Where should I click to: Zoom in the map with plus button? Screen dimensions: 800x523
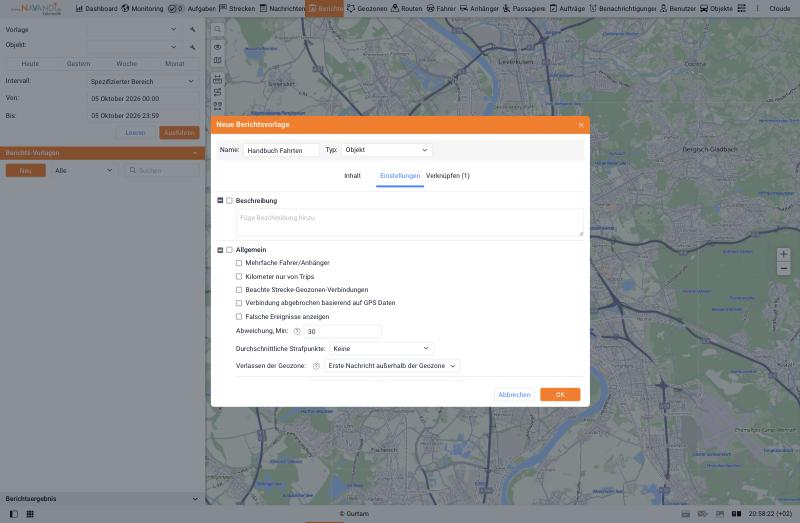click(783, 254)
